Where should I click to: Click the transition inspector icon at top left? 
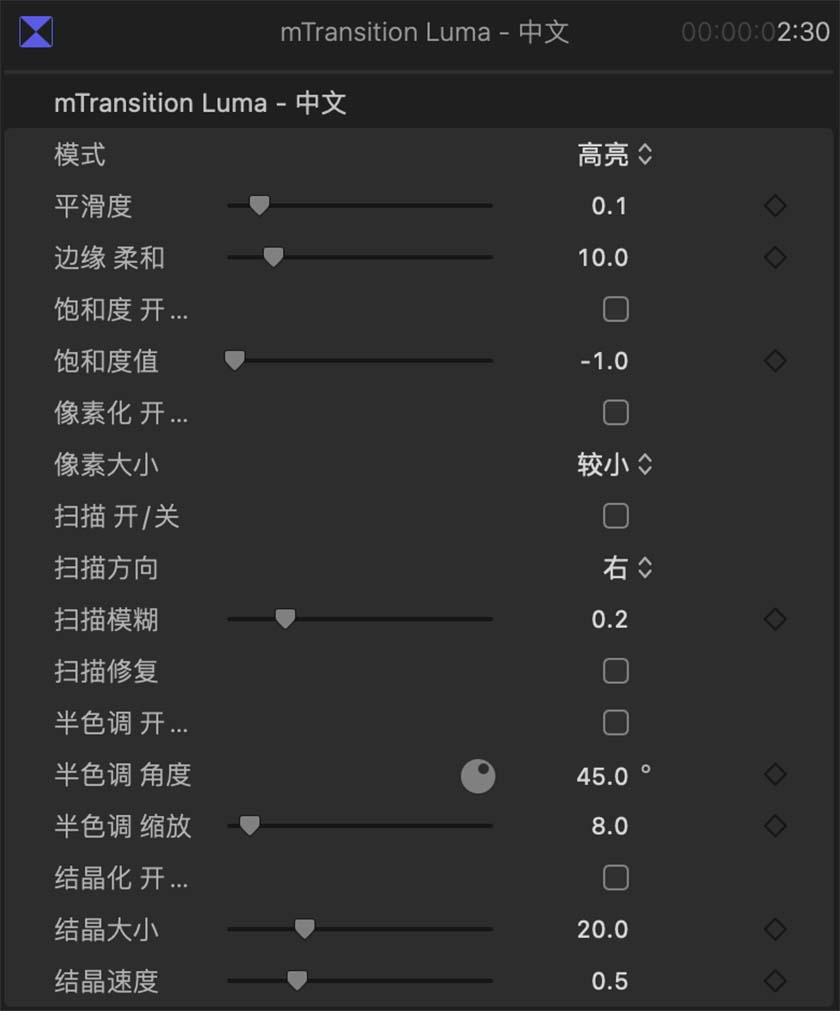click(x=36, y=32)
